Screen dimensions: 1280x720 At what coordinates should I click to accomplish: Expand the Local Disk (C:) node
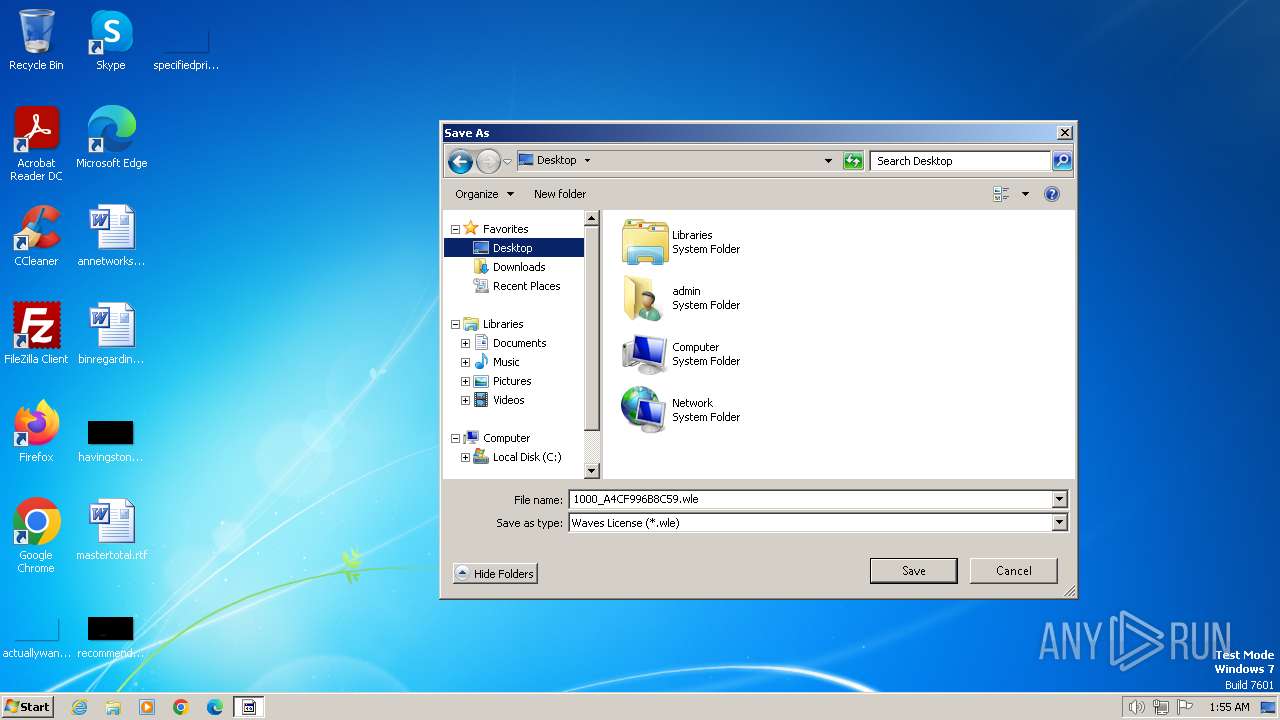(x=465, y=457)
